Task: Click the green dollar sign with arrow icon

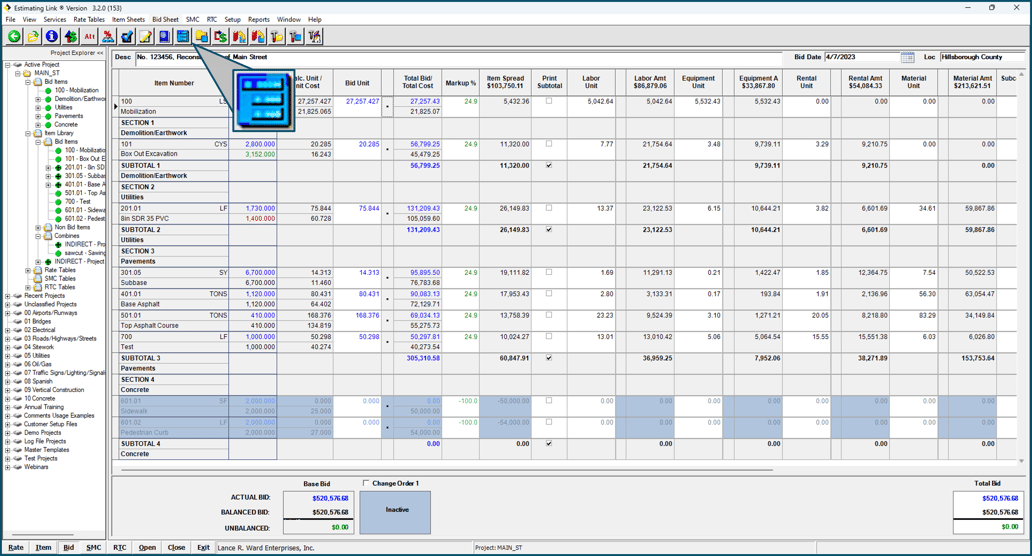Action: (70, 37)
